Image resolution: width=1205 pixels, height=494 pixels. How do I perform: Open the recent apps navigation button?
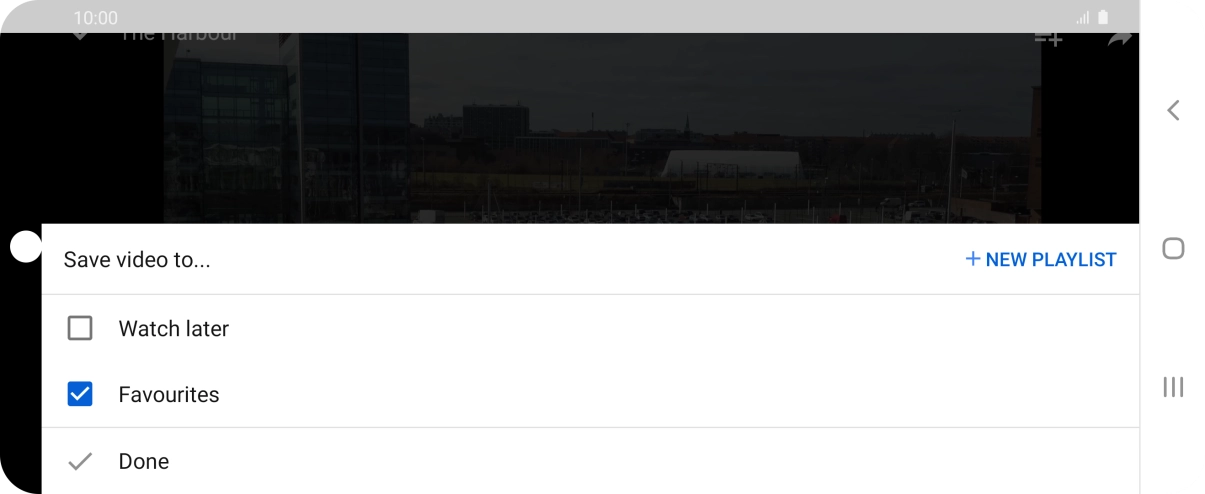pos(1173,387)
